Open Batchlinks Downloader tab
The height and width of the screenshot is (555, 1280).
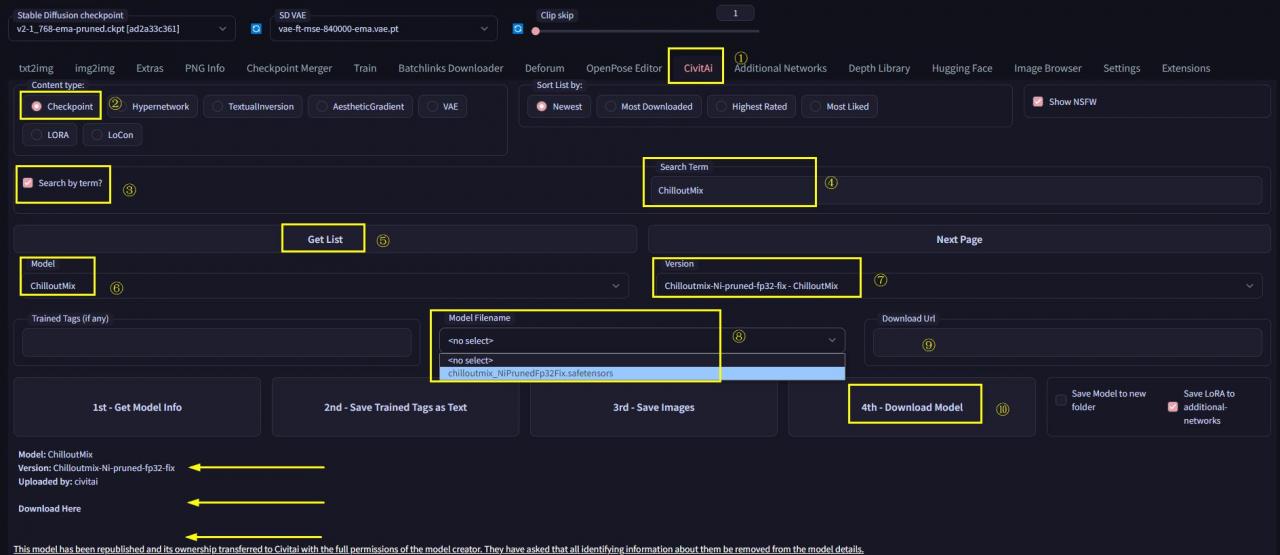451,68
